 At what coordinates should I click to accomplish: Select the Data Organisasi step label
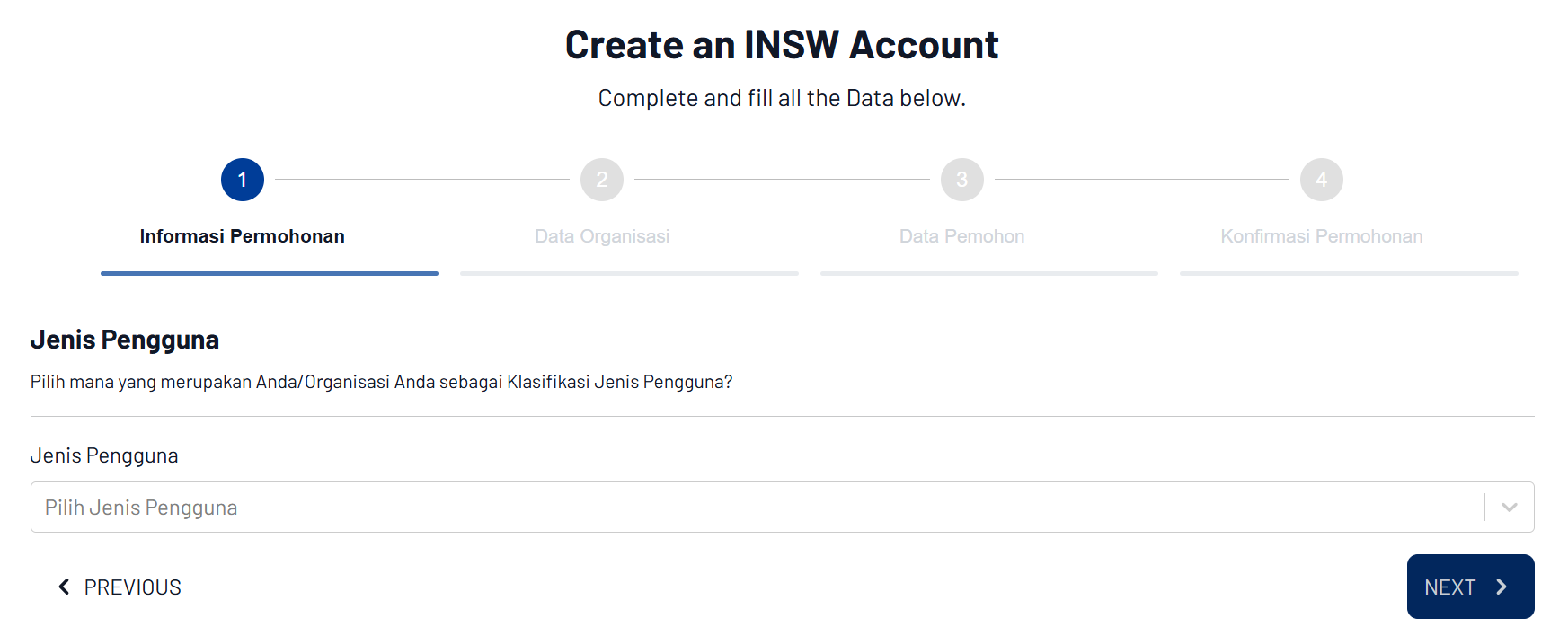602,236
